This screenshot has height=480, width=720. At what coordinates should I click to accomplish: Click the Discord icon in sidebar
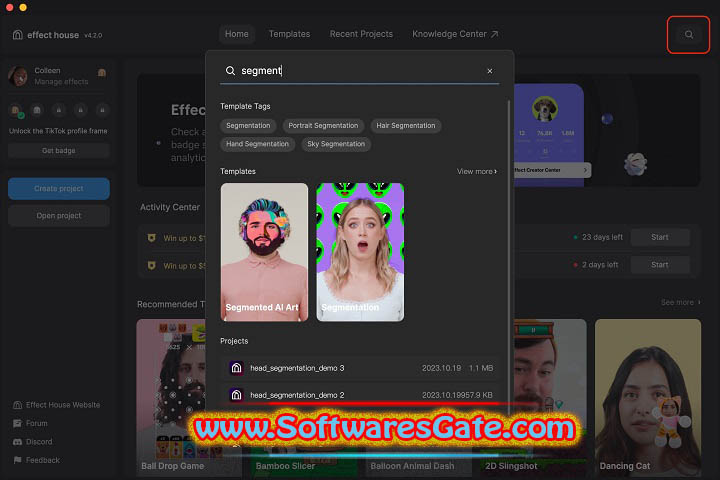tap(17, 441)
